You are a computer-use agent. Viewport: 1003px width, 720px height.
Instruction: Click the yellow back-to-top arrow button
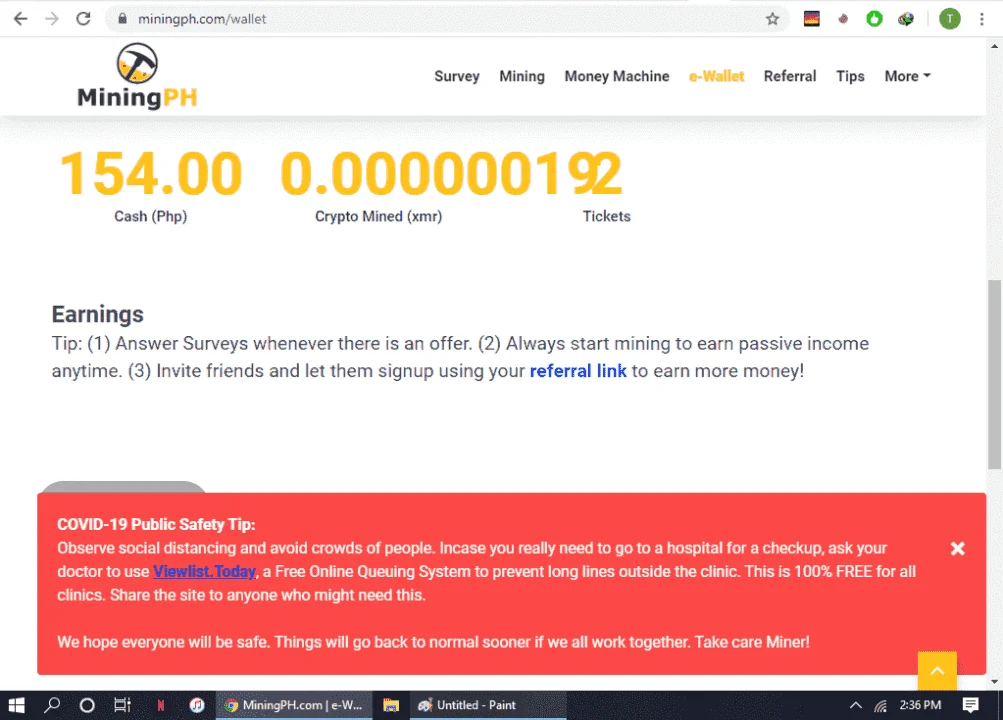937,671
